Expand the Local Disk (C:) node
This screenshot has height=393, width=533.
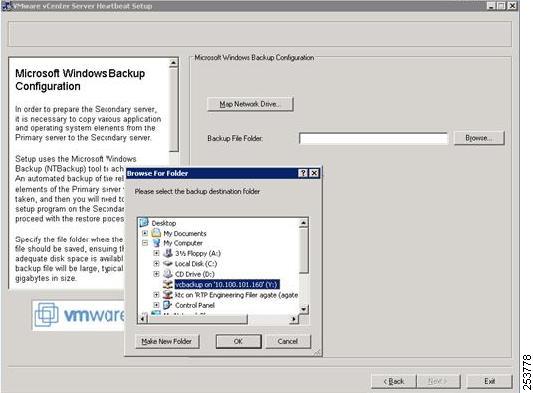pyautogui.click(x=156, y=263)
